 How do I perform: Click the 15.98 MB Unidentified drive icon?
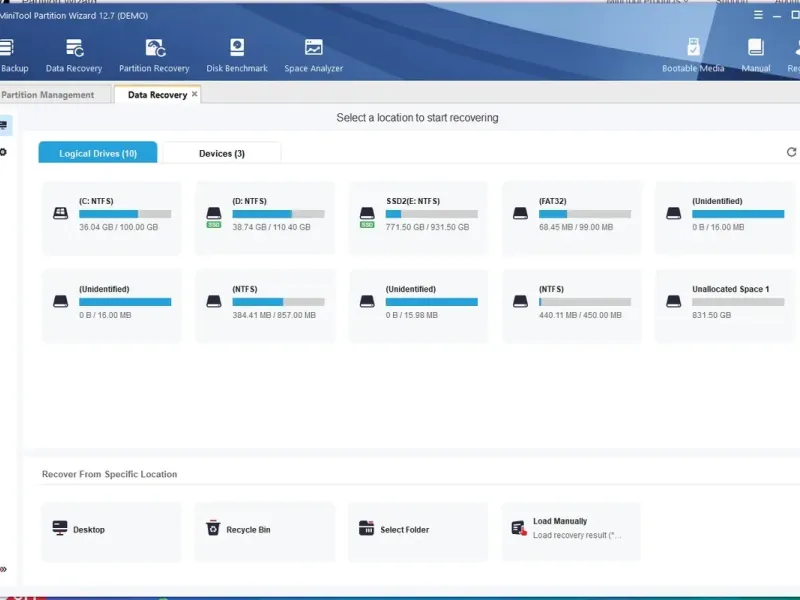(367, 302)
